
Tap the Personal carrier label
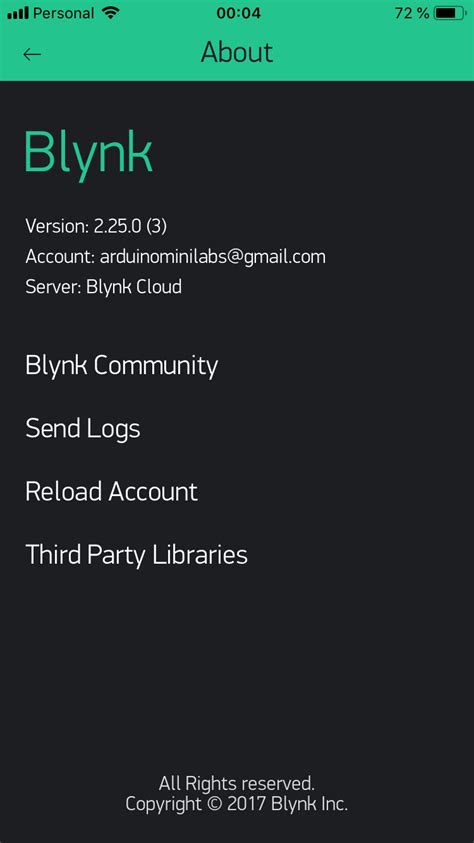63,13
